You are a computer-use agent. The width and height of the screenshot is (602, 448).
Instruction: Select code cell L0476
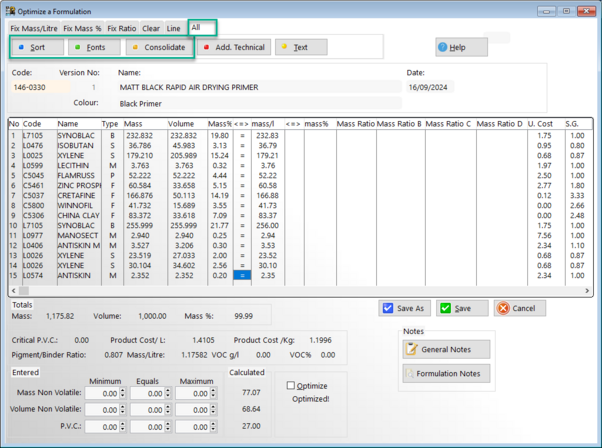click(39, 145)
